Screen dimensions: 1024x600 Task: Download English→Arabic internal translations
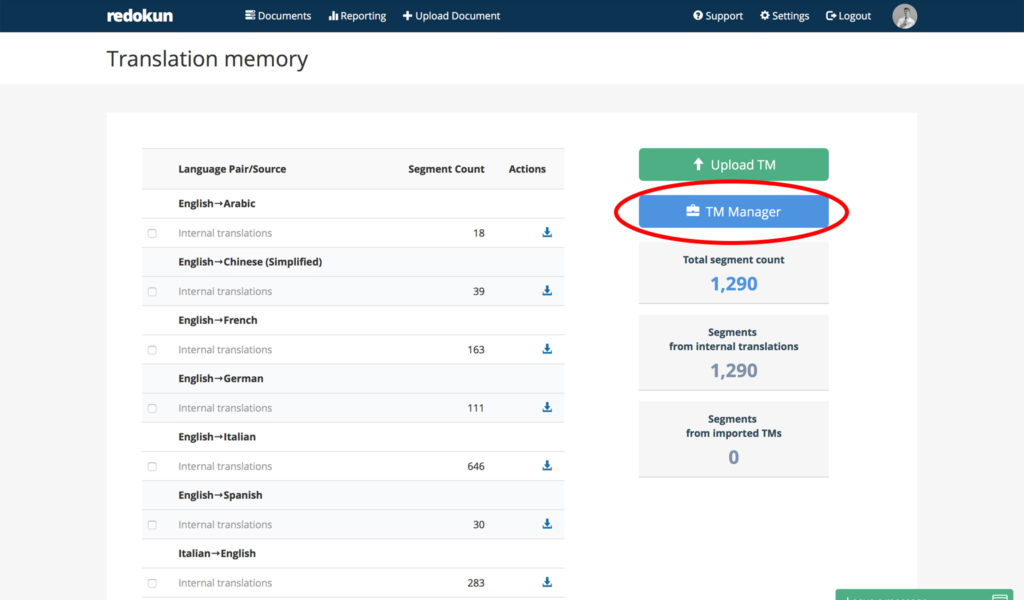pyautogui.click(x=547, y=232)
